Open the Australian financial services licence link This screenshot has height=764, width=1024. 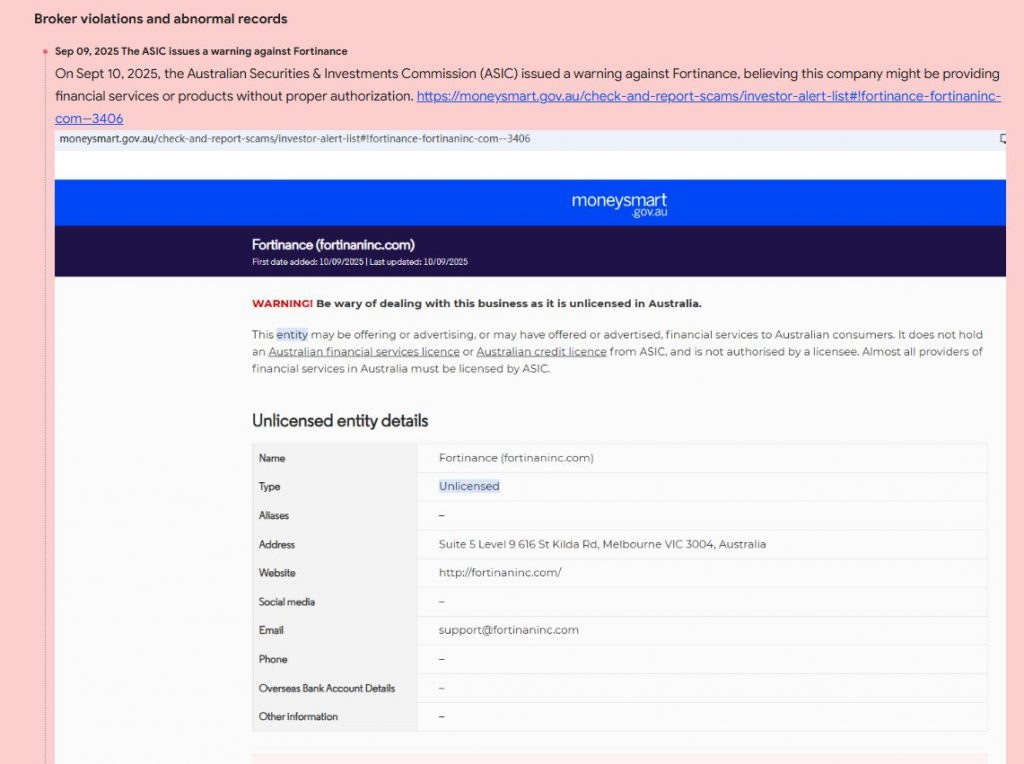364,352
